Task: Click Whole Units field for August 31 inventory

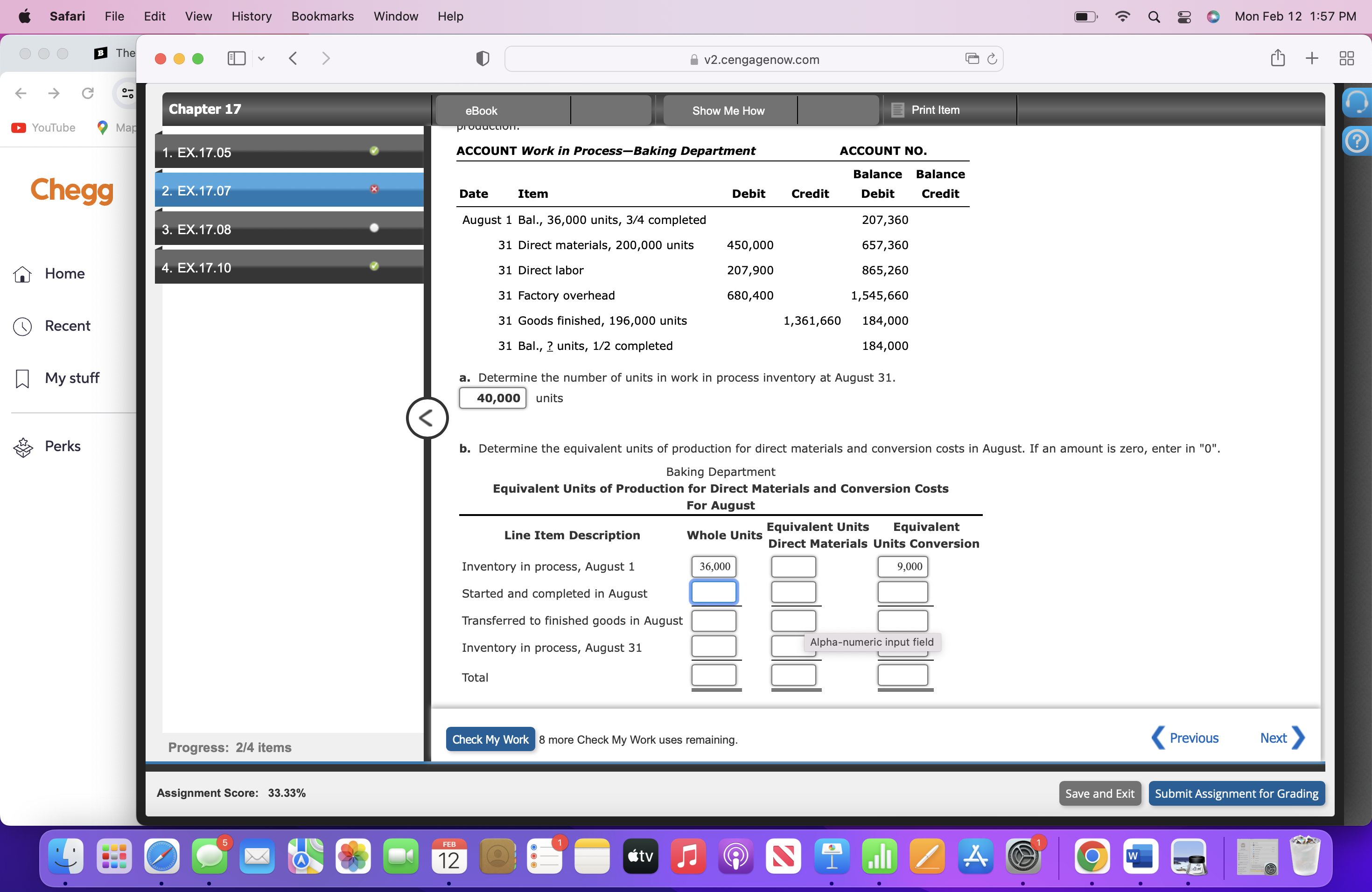Action: 714,646
